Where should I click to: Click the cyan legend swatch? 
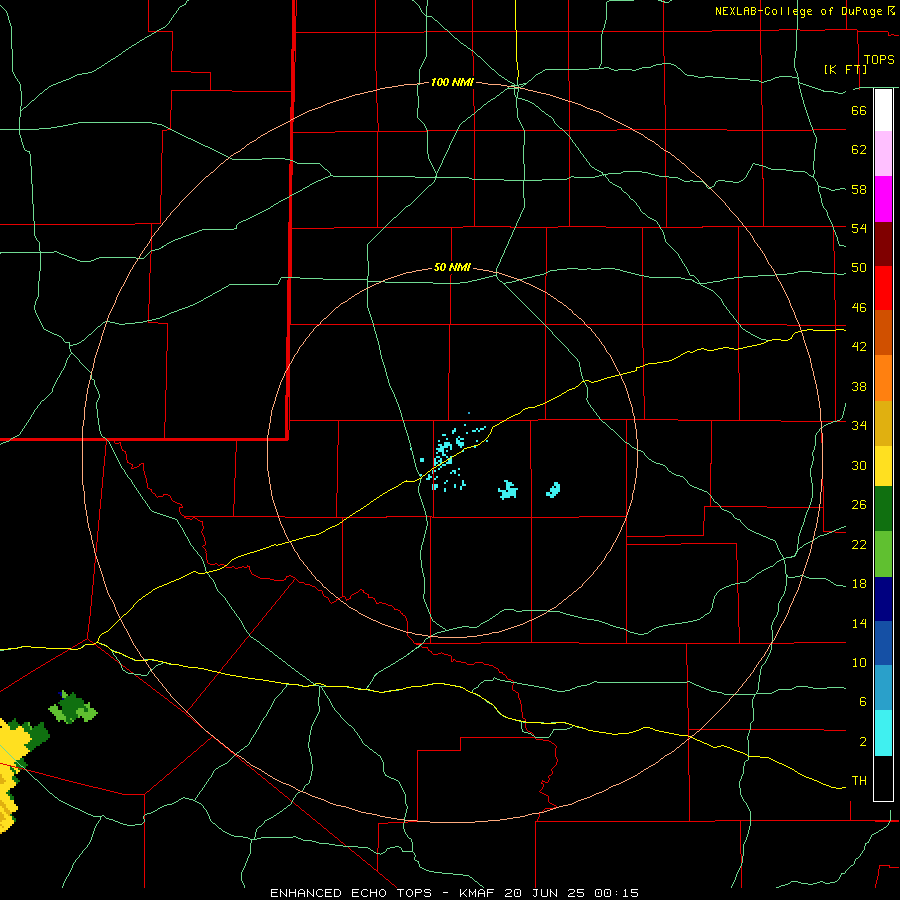(x=883, y=733)
